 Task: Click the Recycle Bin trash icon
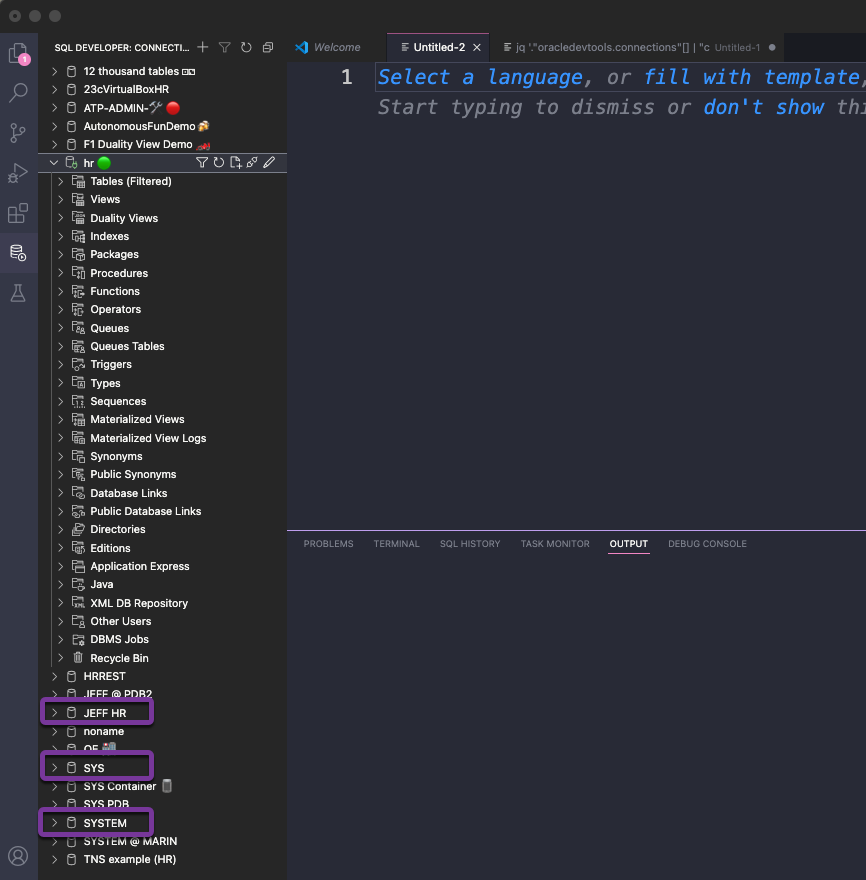click(78, 658)
